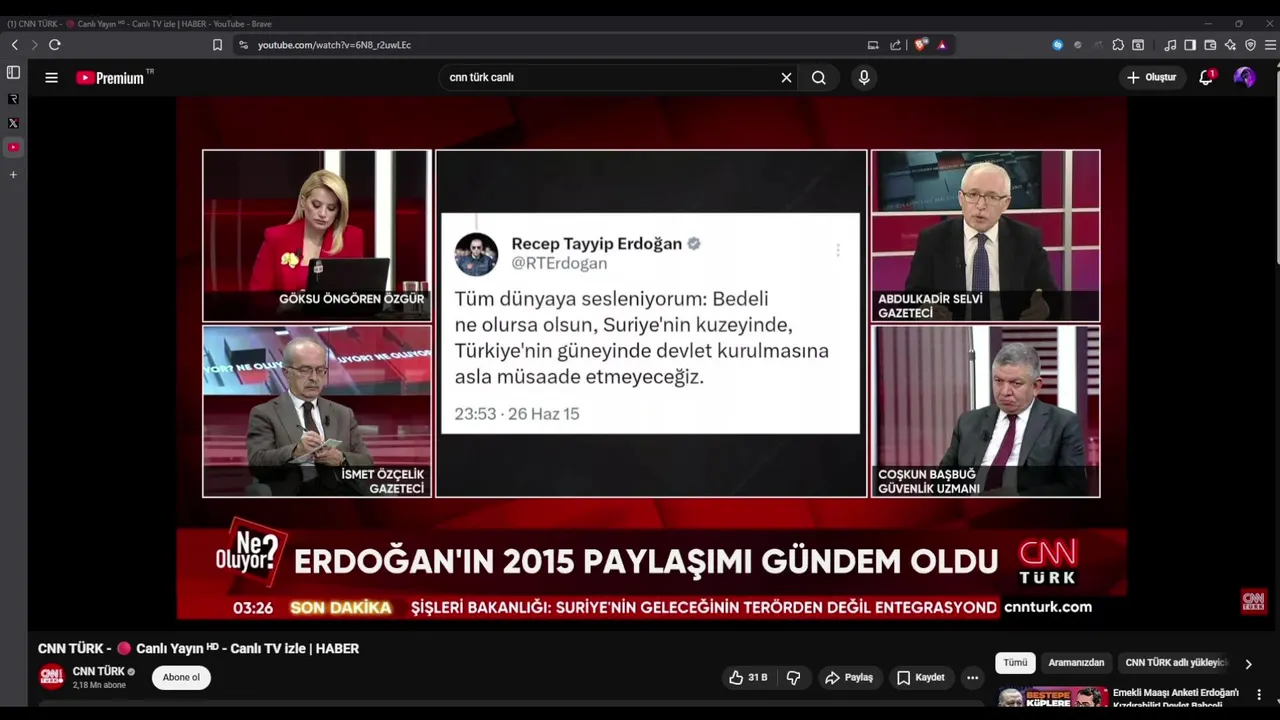Install app icon in address bar
1280x720 pixels.
click(873, 45)
